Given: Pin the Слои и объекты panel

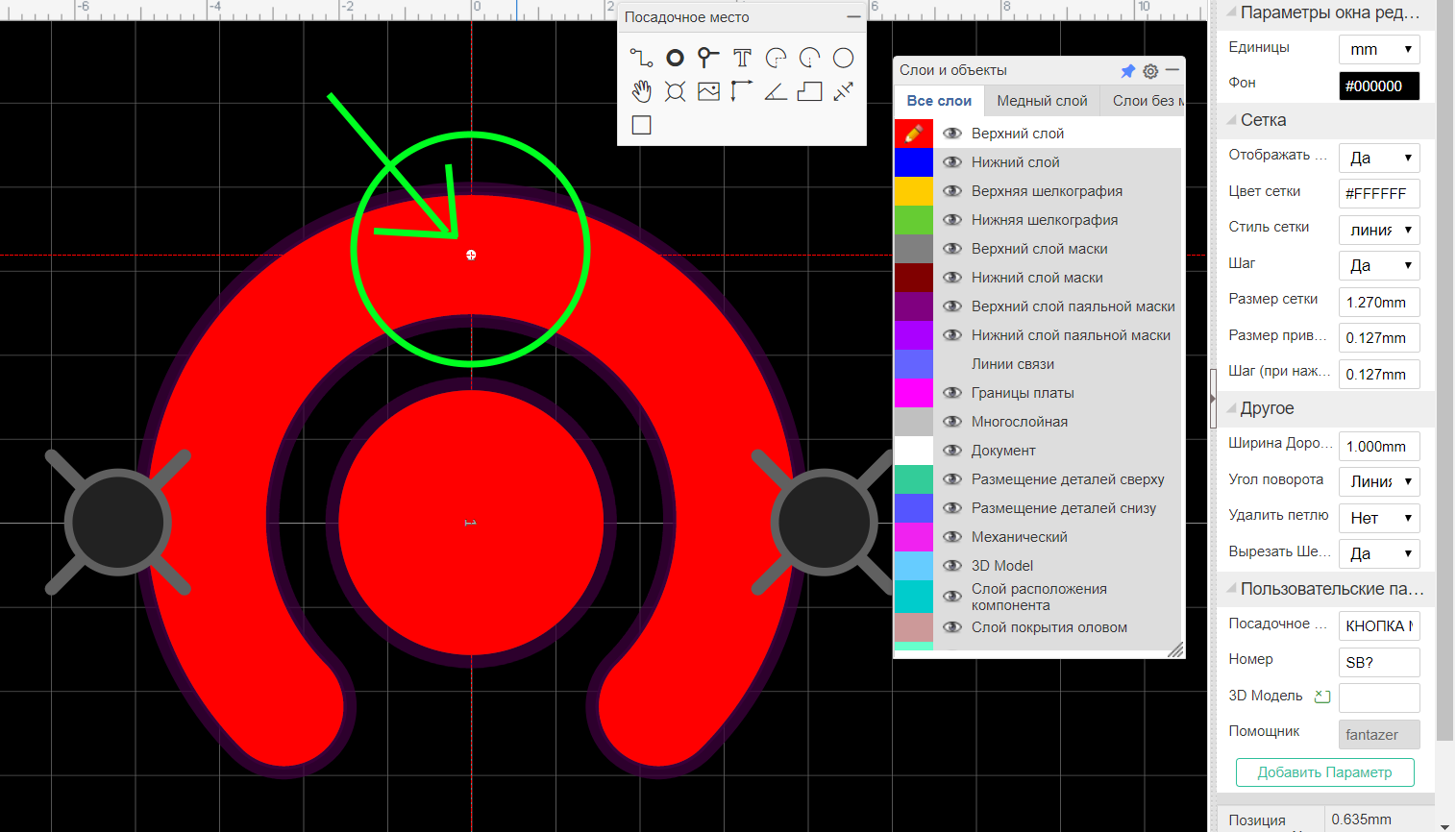Looking at the screenshot, I should [x=1128, y=71].
